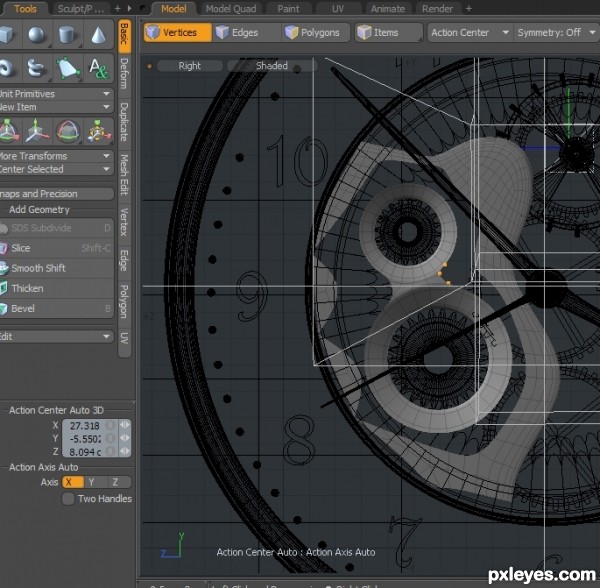This screenshot has width=600, height=588.
Task: Click the Bevel tool
Action: pyautogui.click(x=56, y=308)
